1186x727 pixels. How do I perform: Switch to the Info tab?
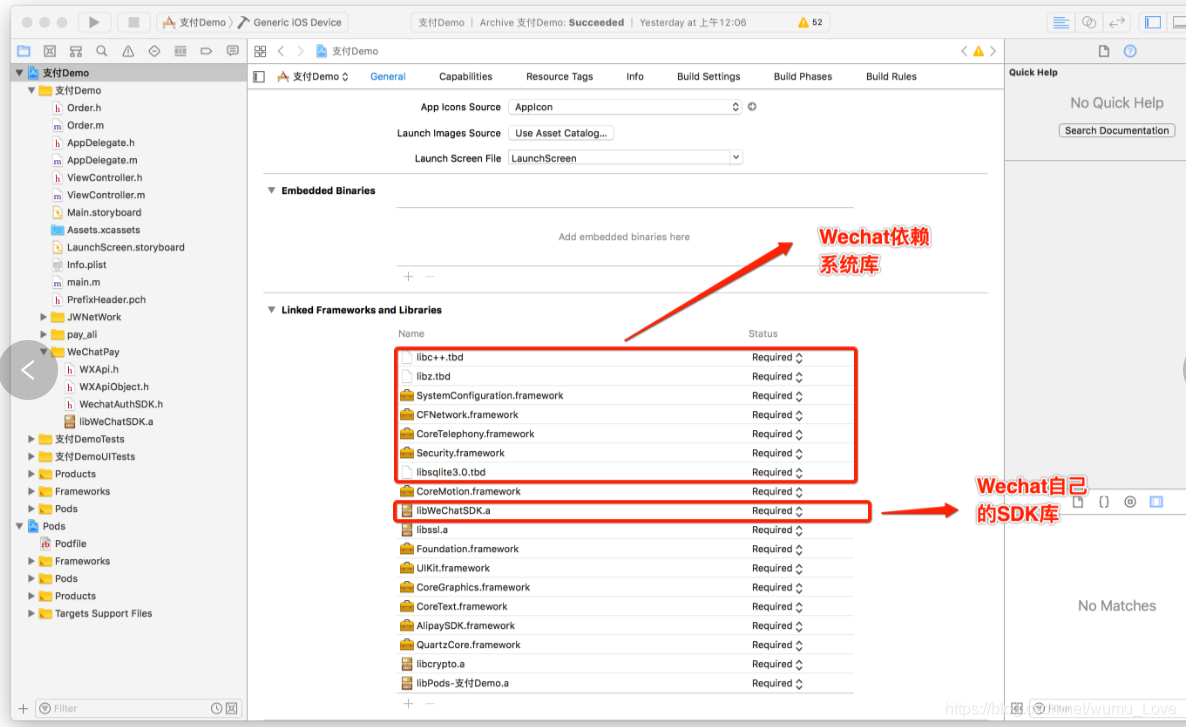click(635, 76)
